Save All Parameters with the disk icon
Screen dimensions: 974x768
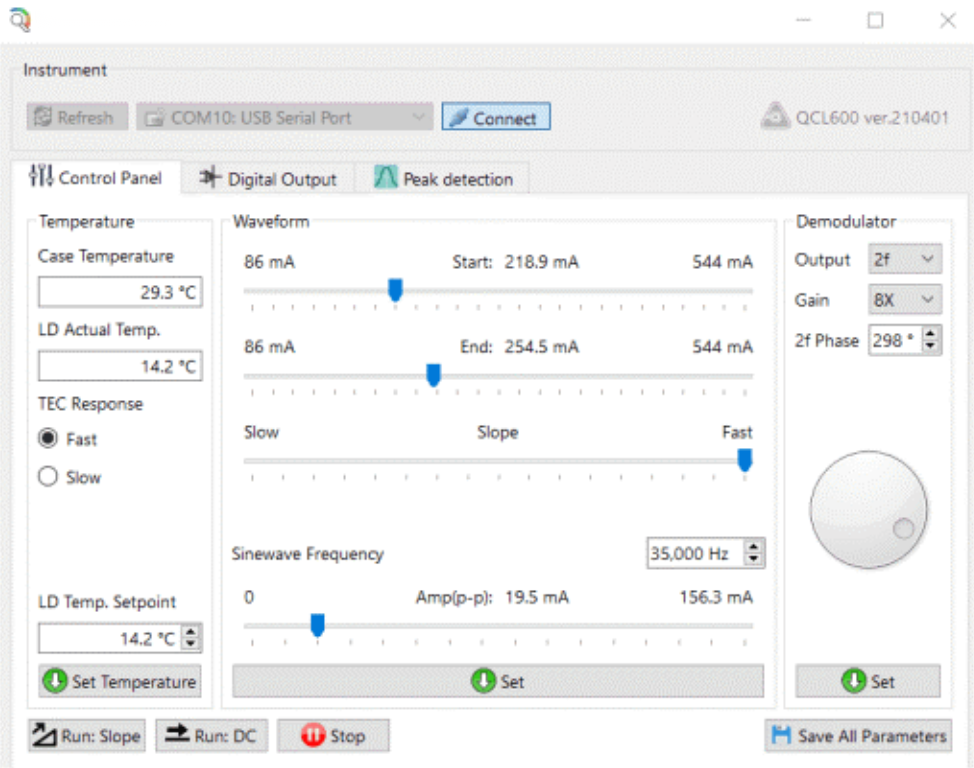859,736
